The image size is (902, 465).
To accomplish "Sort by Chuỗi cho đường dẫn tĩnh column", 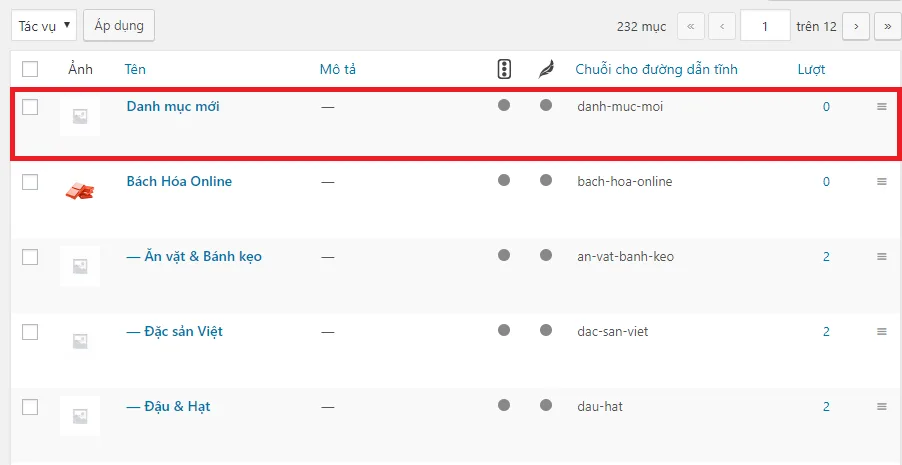I will click(656, 70).
